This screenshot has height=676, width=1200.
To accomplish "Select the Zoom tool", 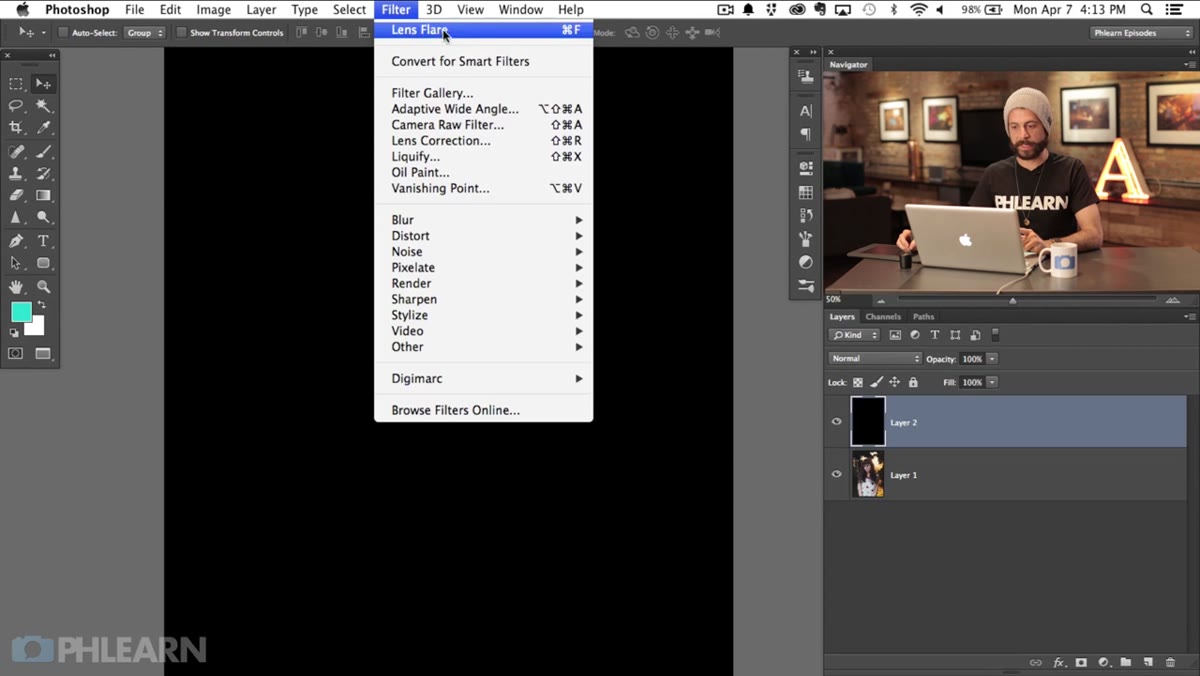I will (x=43, y=287).
